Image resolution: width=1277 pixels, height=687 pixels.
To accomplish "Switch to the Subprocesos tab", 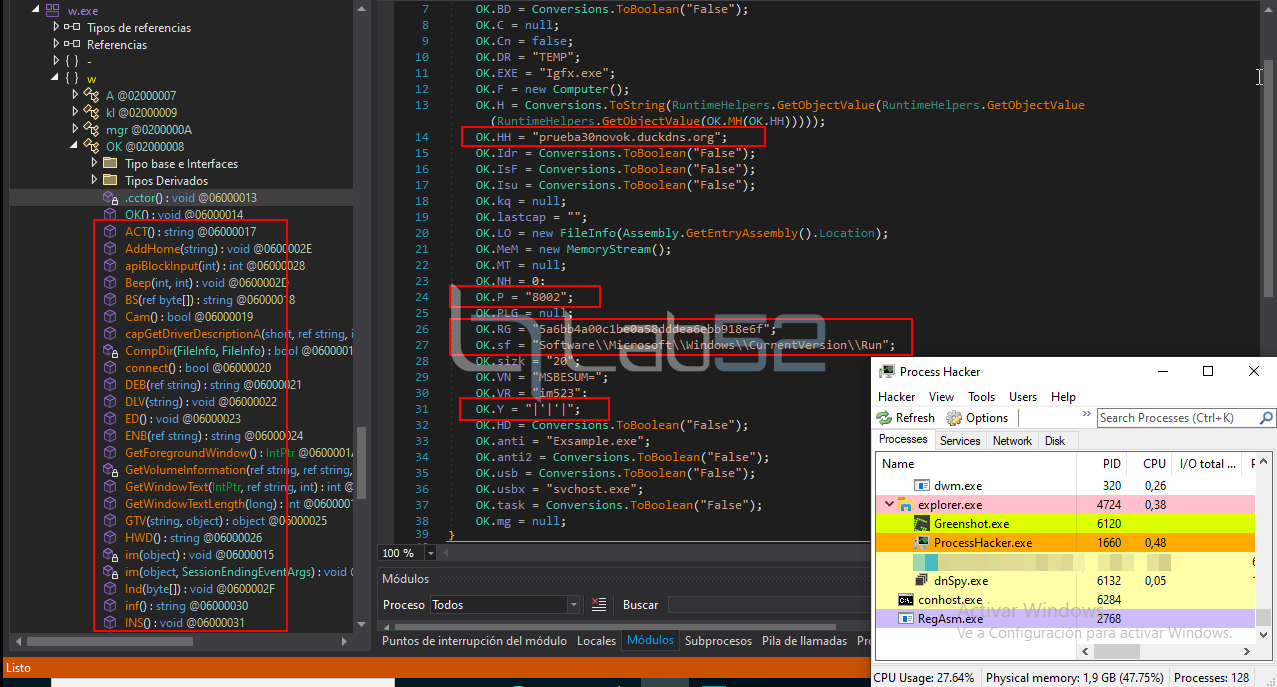I will click(x=718, y=641).
